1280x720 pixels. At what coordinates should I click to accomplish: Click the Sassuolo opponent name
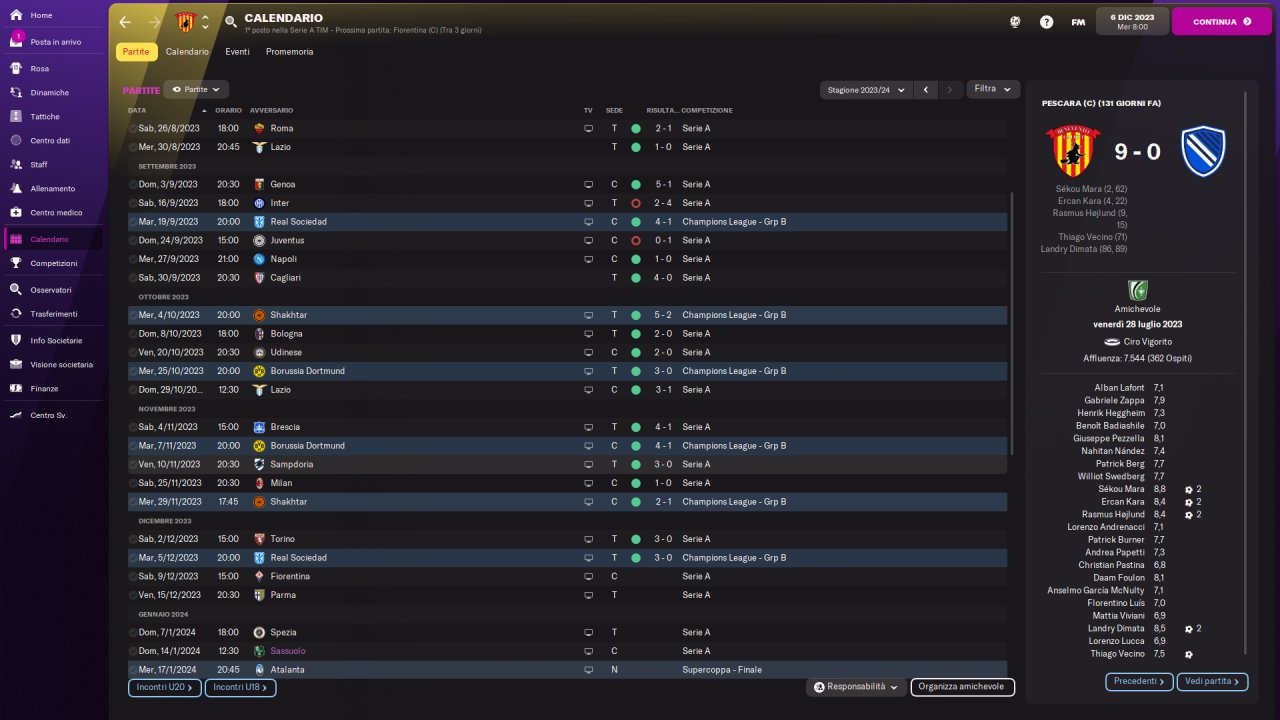288,651
